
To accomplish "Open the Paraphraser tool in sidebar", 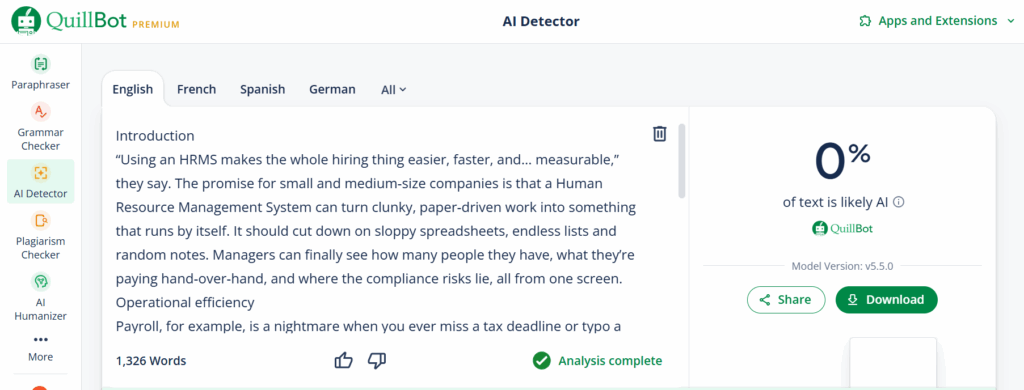I will click(x=40, y=73).
